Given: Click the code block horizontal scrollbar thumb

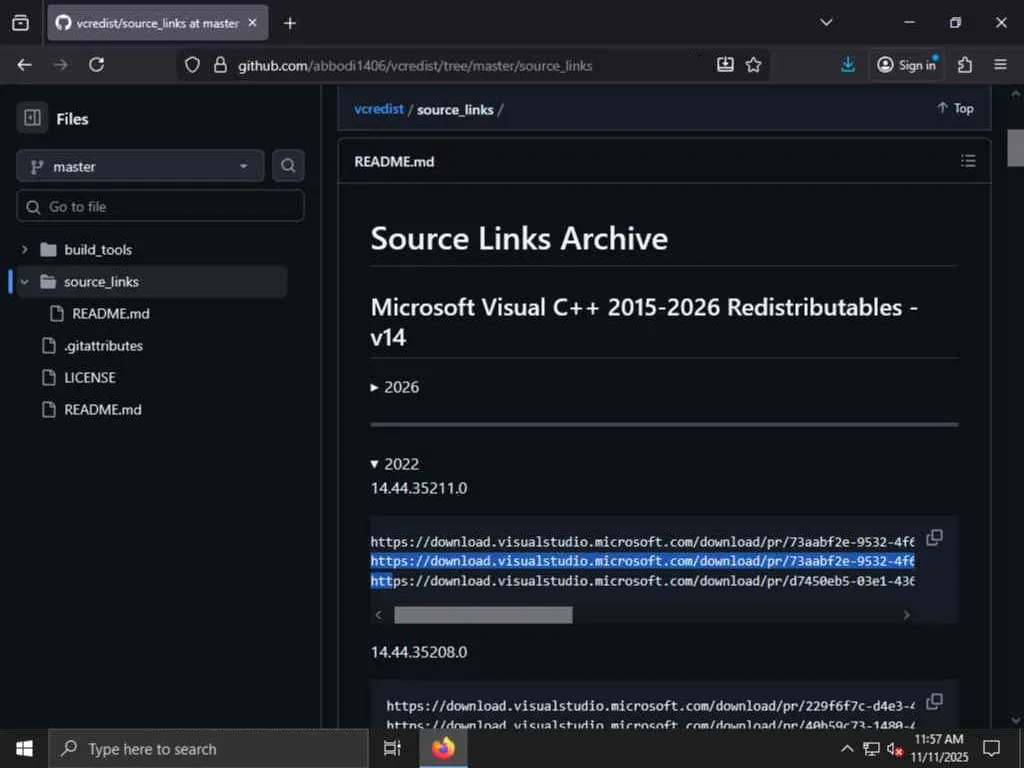Looking at the screenshot, I should tap(483, 615).
